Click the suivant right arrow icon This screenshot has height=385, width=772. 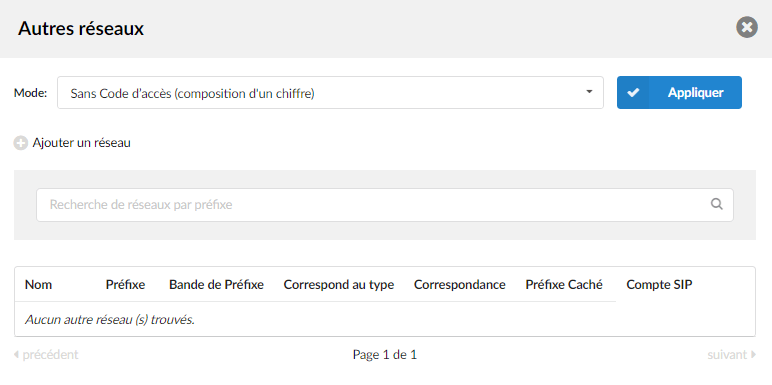(x=753, y=354)
